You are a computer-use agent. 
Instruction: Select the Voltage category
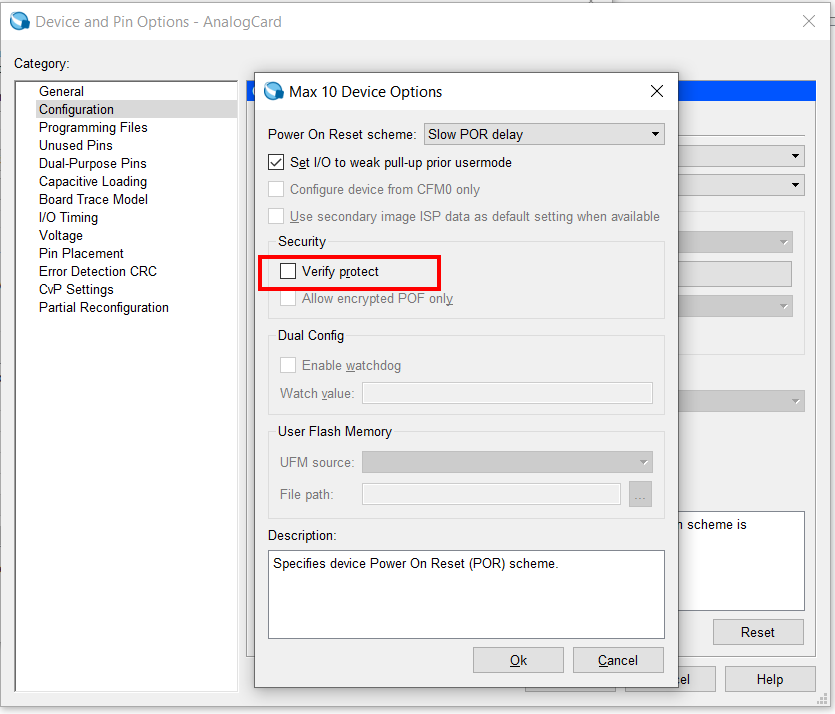[x=60, y=235]
